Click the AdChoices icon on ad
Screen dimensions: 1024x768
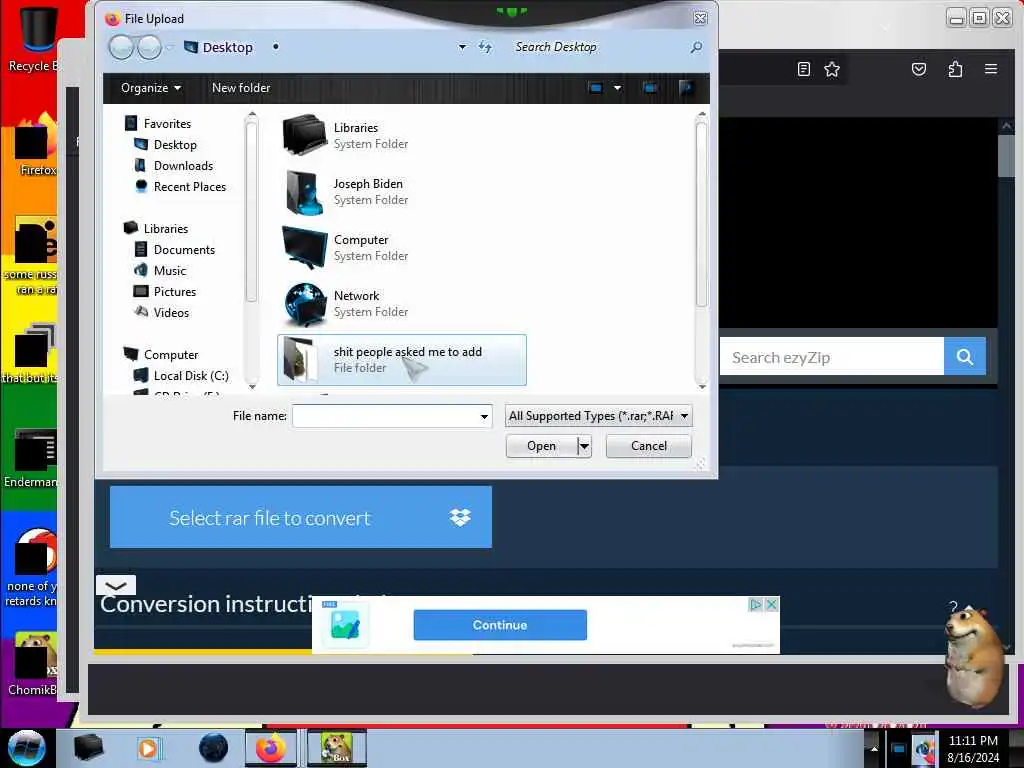pyautogui.click(x=755, y=605)
